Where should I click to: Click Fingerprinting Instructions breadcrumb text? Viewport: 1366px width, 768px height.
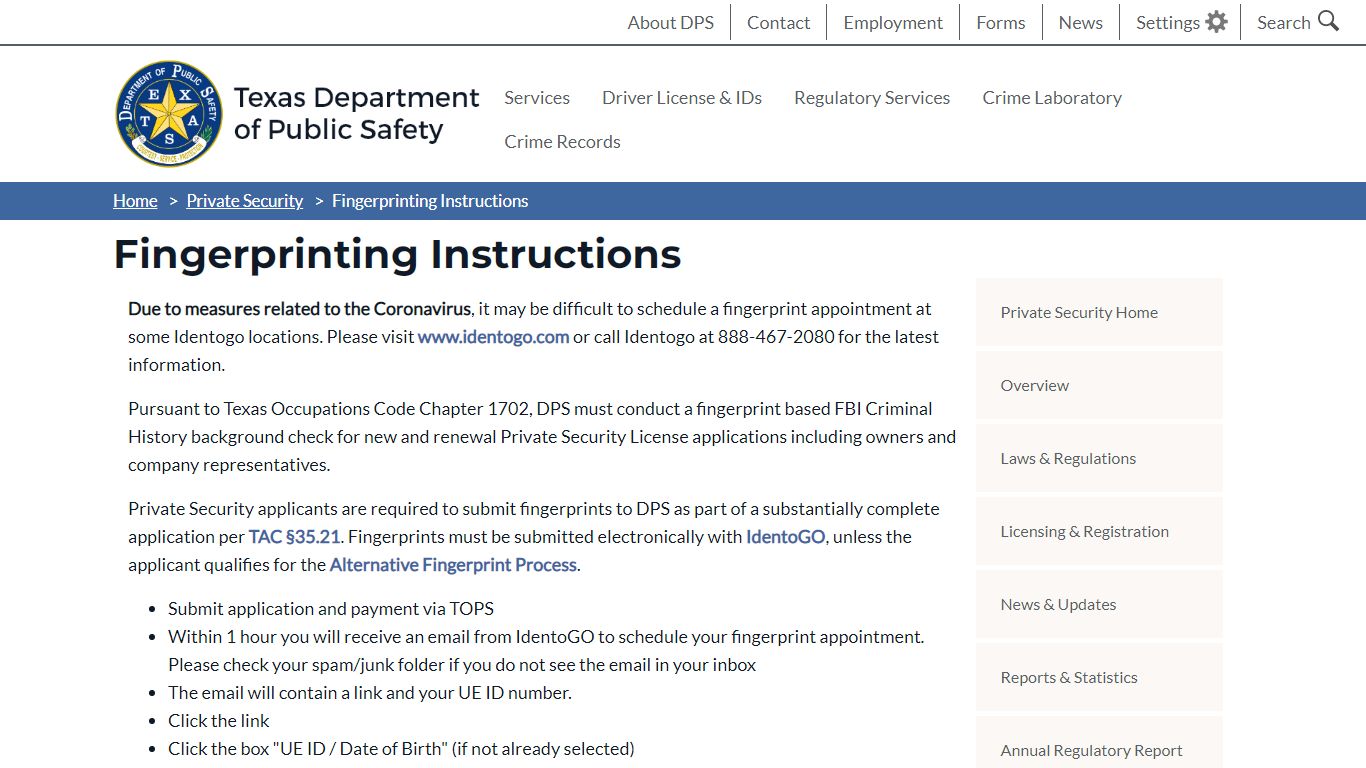[430, 200]
